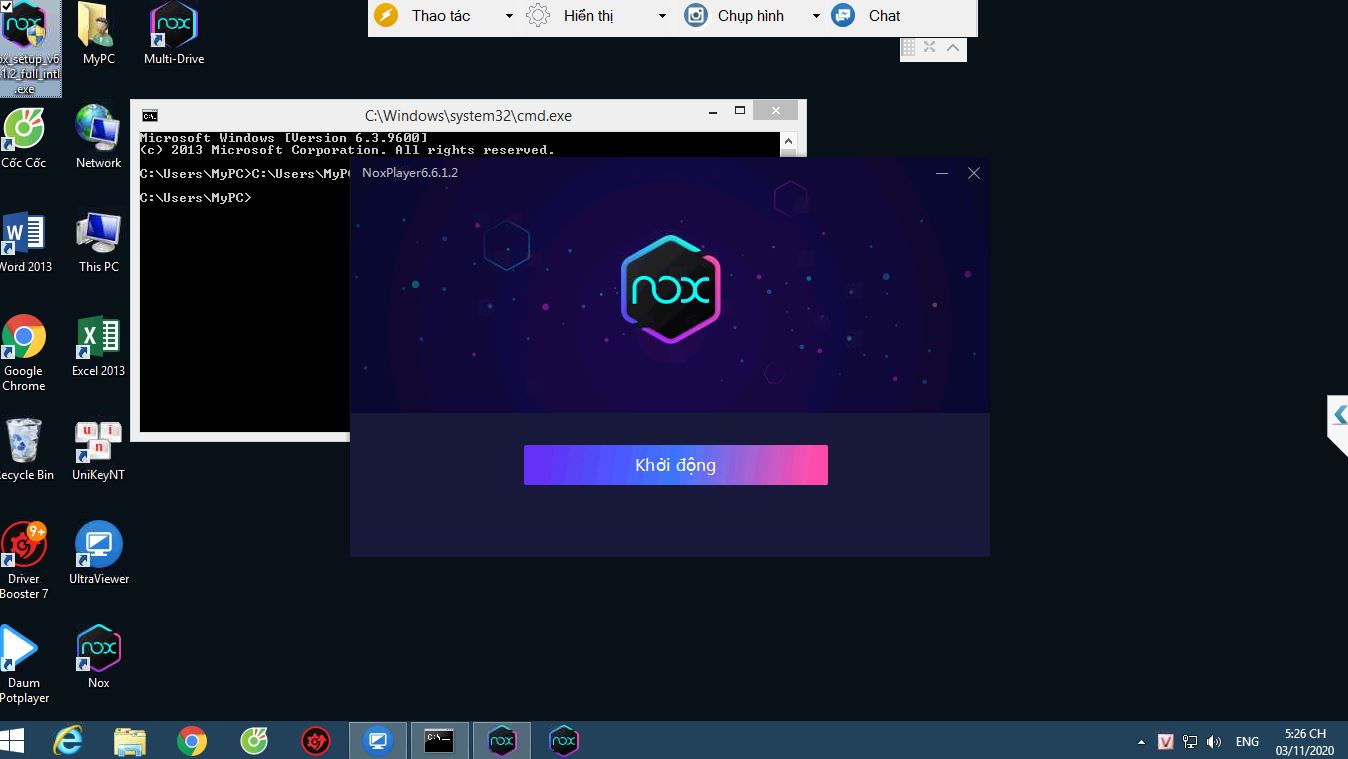Expand the Chụp hình dropdown arrow
This screenshot has width=1348, height=759.
[816, 17]
